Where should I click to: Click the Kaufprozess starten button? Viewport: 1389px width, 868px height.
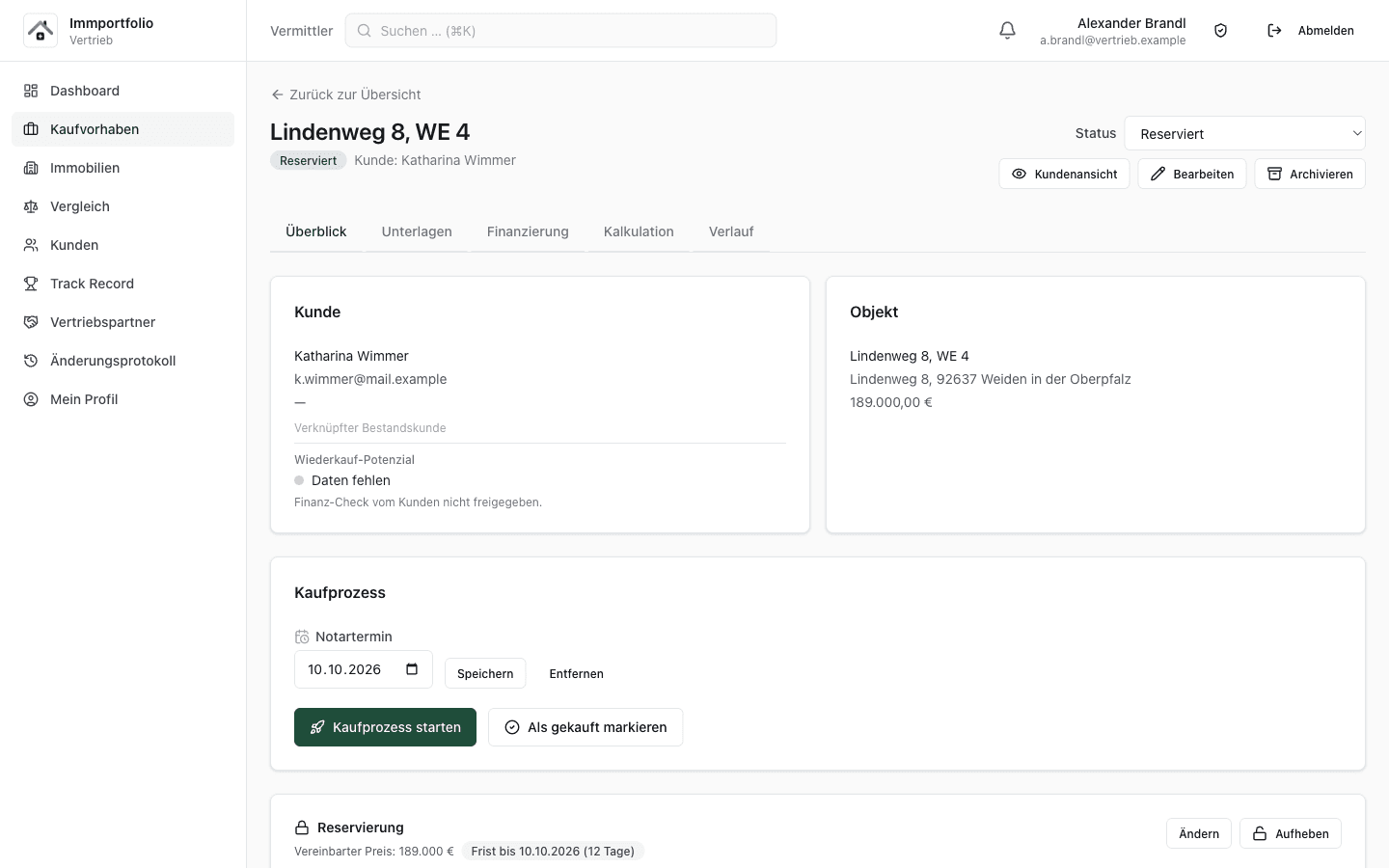tap(385, 727)
